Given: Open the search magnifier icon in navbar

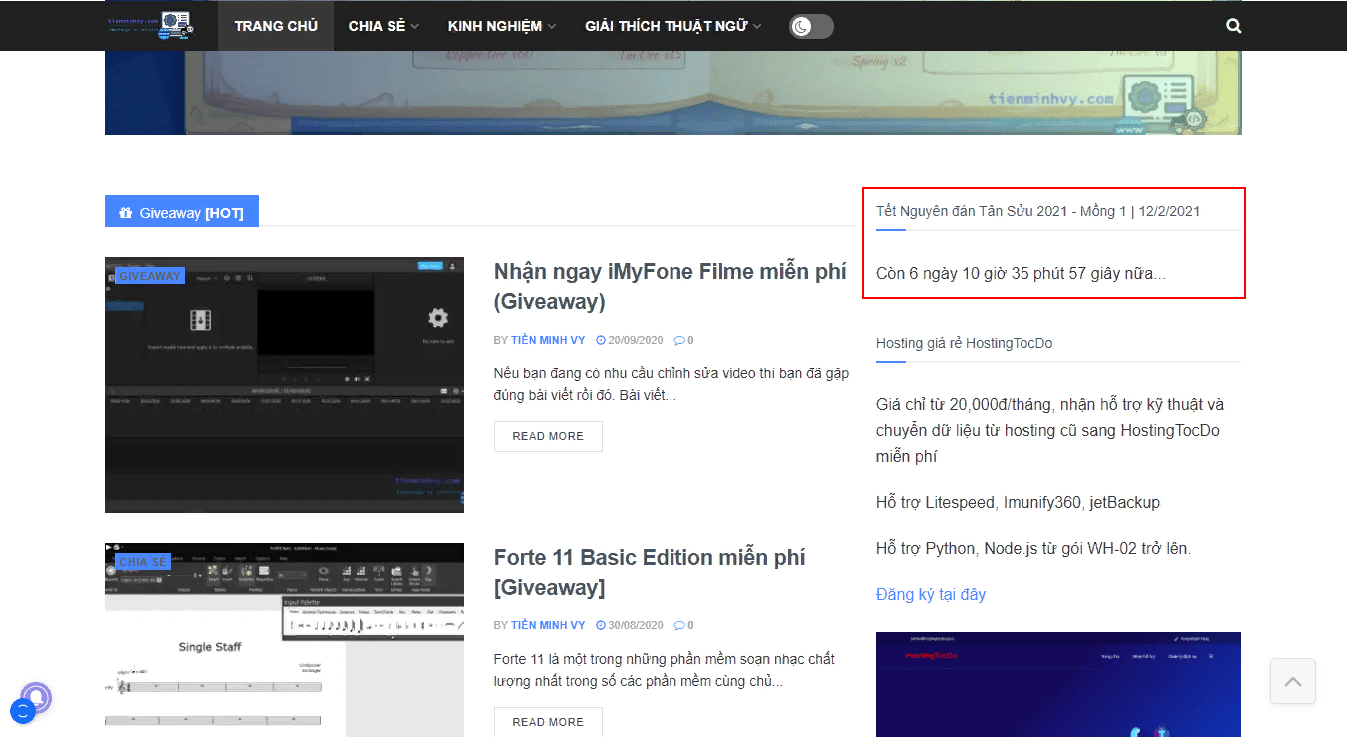Looking at the screenshot, I should pos(1233,26).
